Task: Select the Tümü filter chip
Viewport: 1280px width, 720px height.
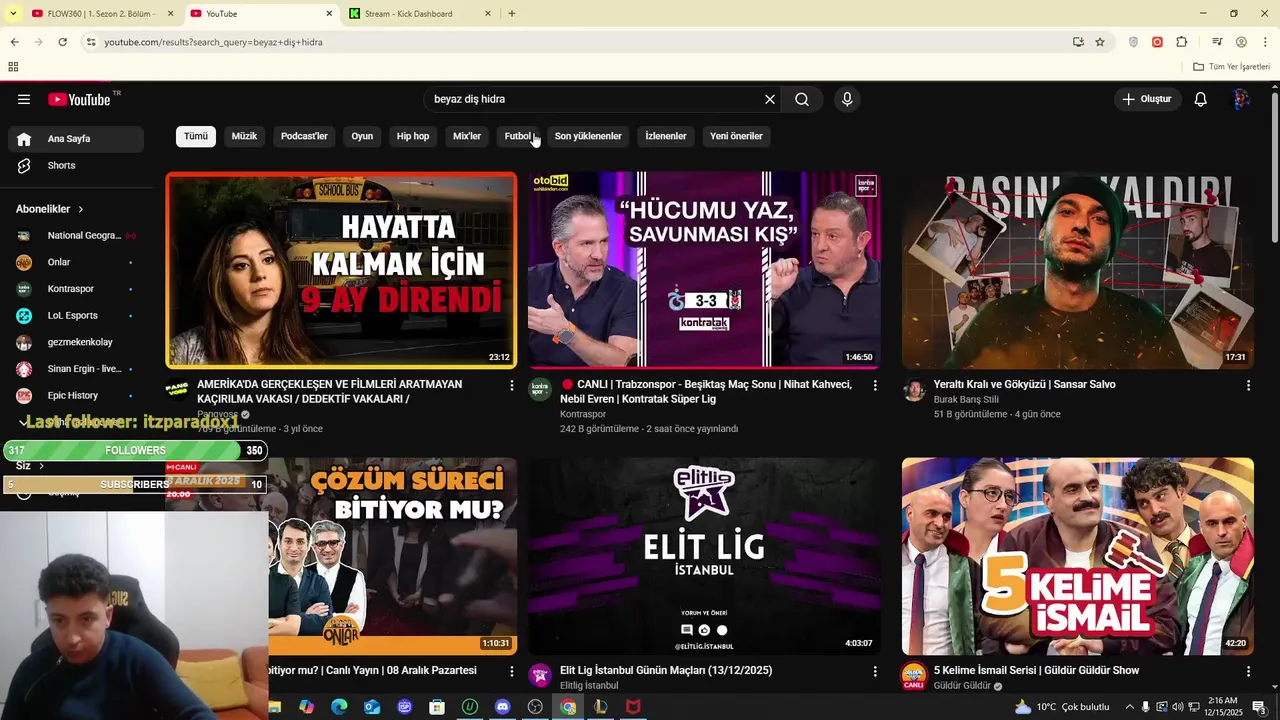Action: pos(196,136)
